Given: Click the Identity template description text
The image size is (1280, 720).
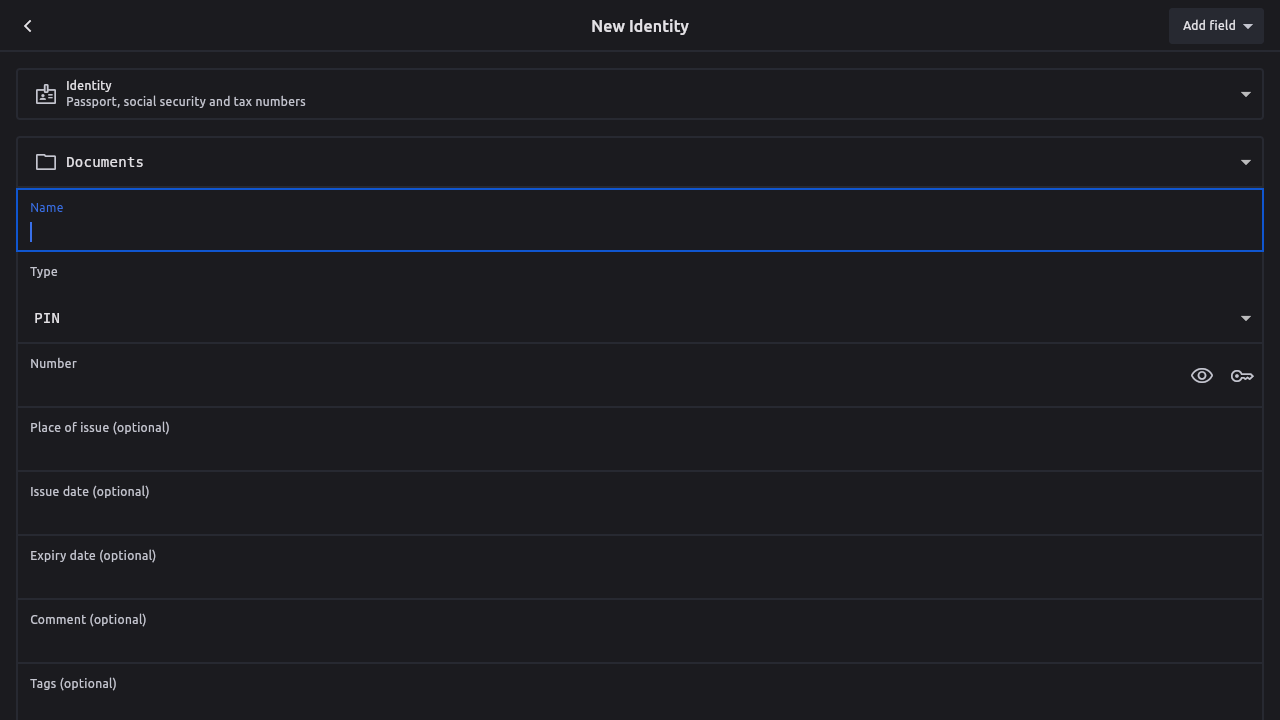Looking at the screenshot, I should tap(186, 102).
